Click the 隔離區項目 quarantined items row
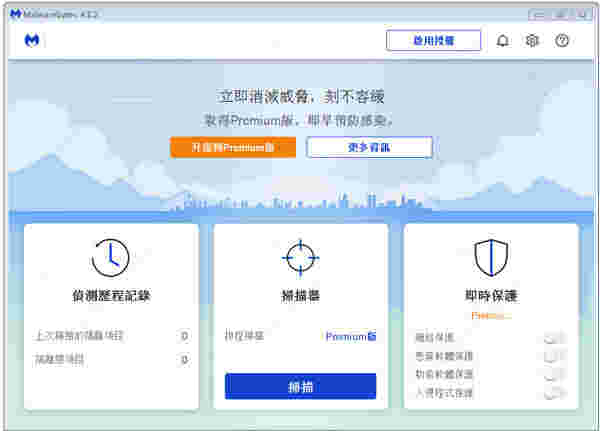The width and height of the screenshot is (600, 431). coord(111,360)
